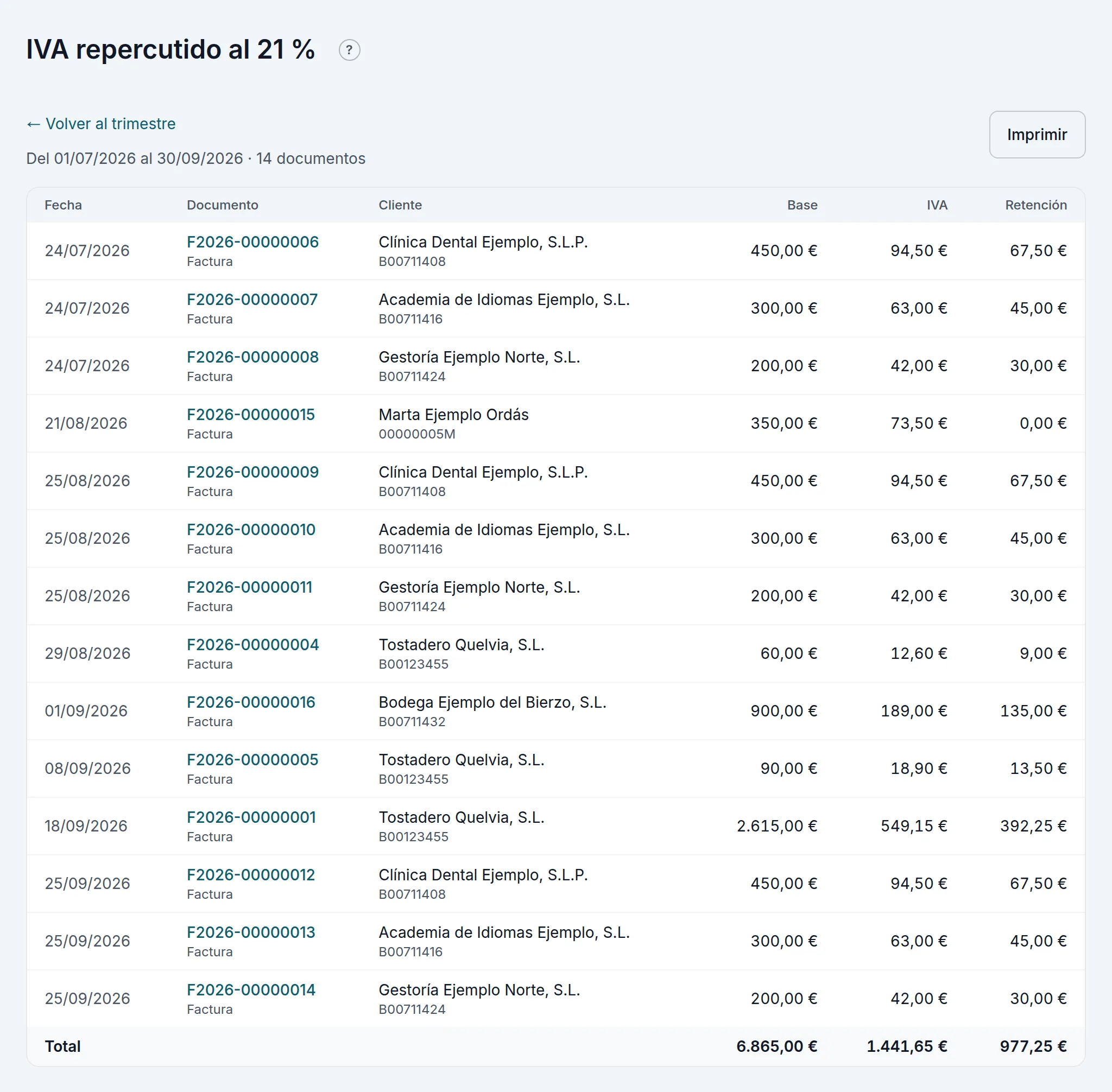Open invoice F2026-00000016
The width and height of the screenshot is (1112, 1092).
(251, 702)
